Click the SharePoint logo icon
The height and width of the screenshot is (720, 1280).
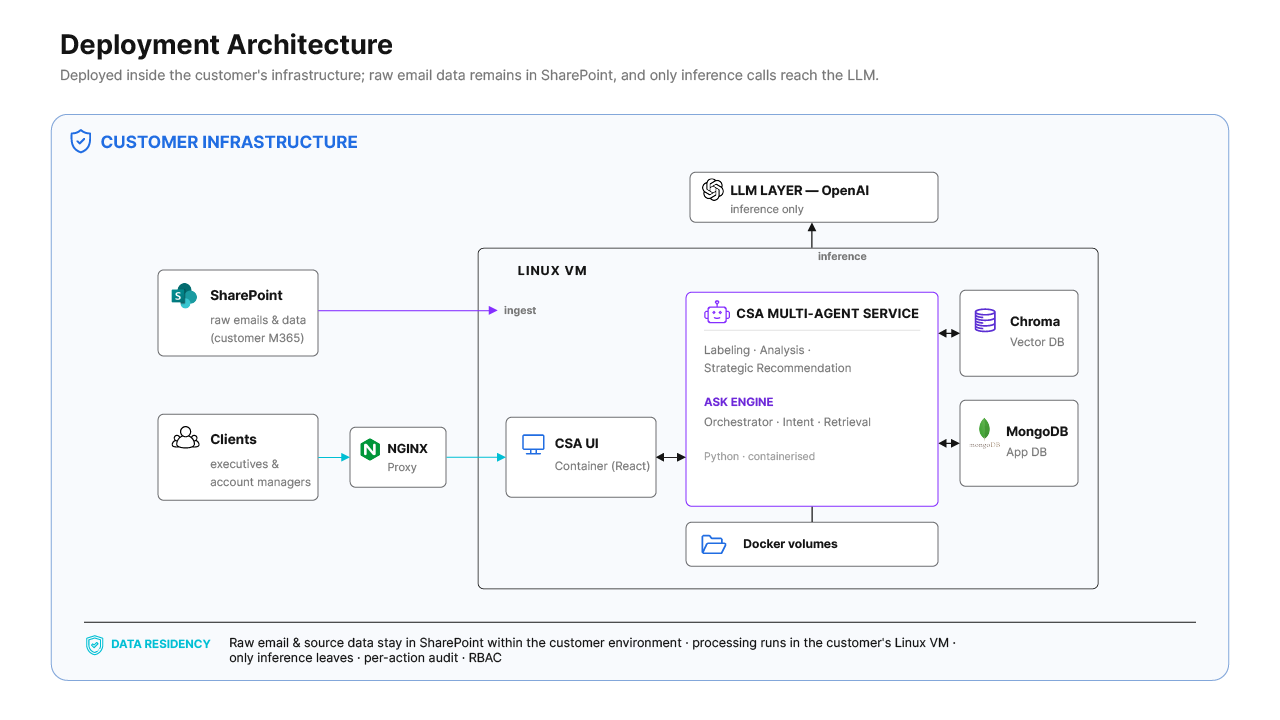pyautogui.click(x=183, y=296)
